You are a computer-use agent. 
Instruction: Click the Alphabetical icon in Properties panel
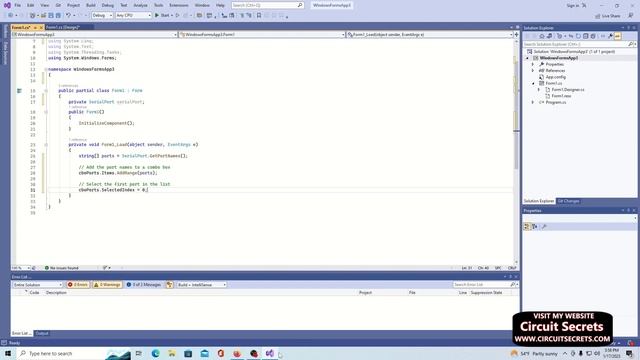(535, 227)
